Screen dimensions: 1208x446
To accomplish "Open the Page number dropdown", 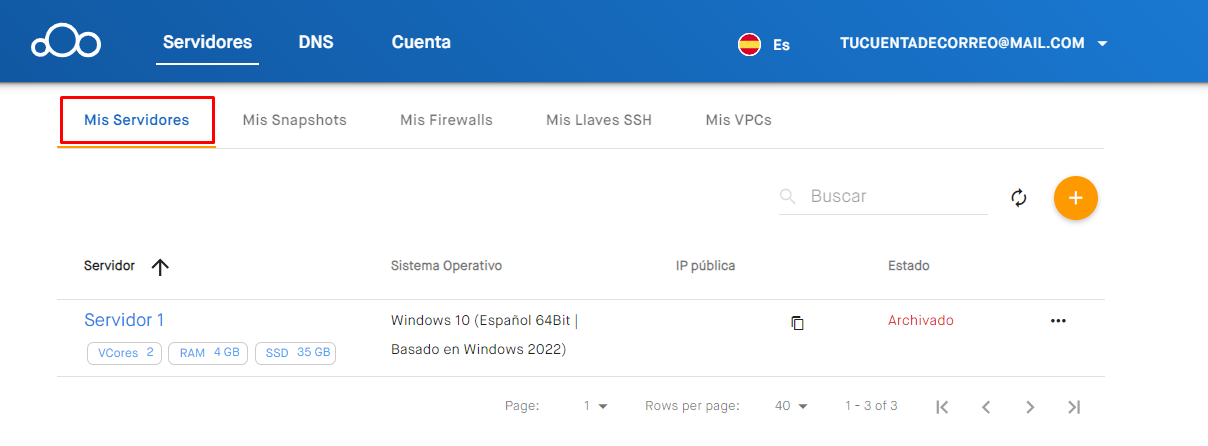I will (x=596, y=406).
